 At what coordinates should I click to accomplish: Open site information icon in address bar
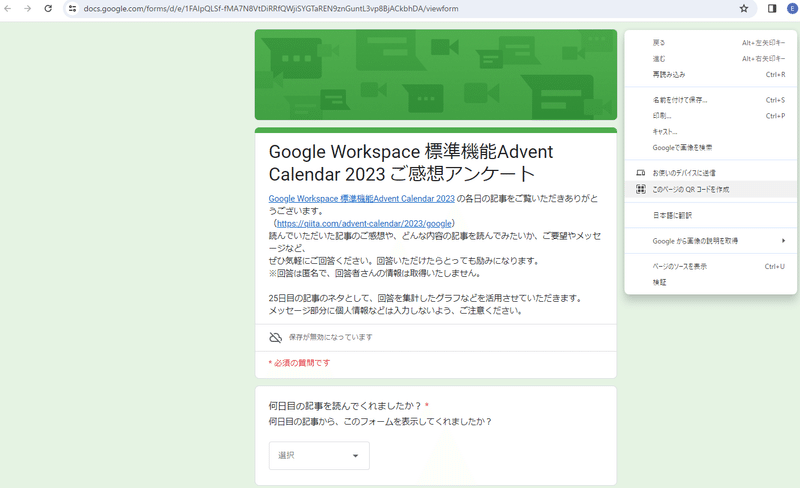pos(72,9)
